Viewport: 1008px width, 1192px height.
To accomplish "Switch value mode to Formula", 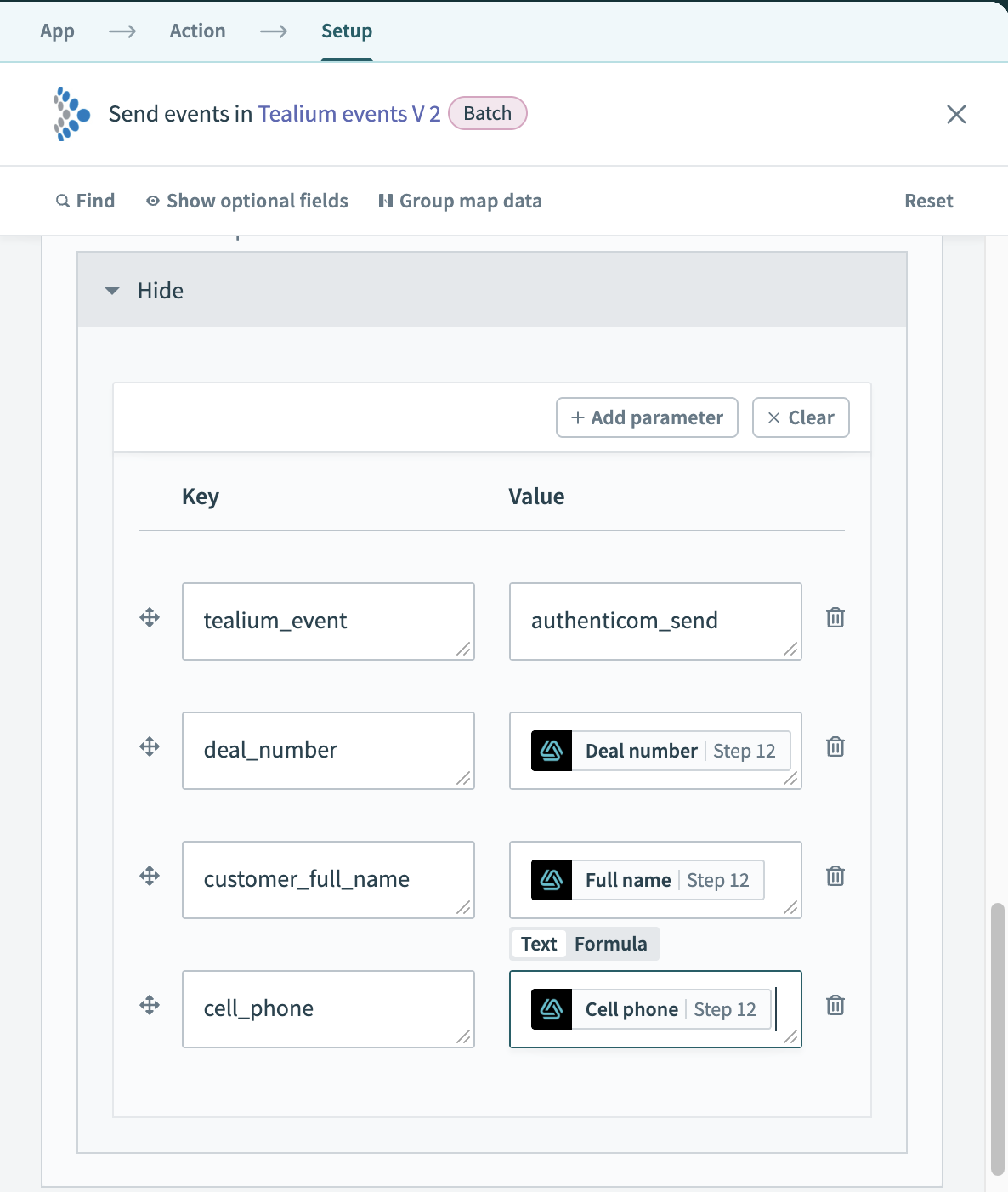I will coord(610,945).
